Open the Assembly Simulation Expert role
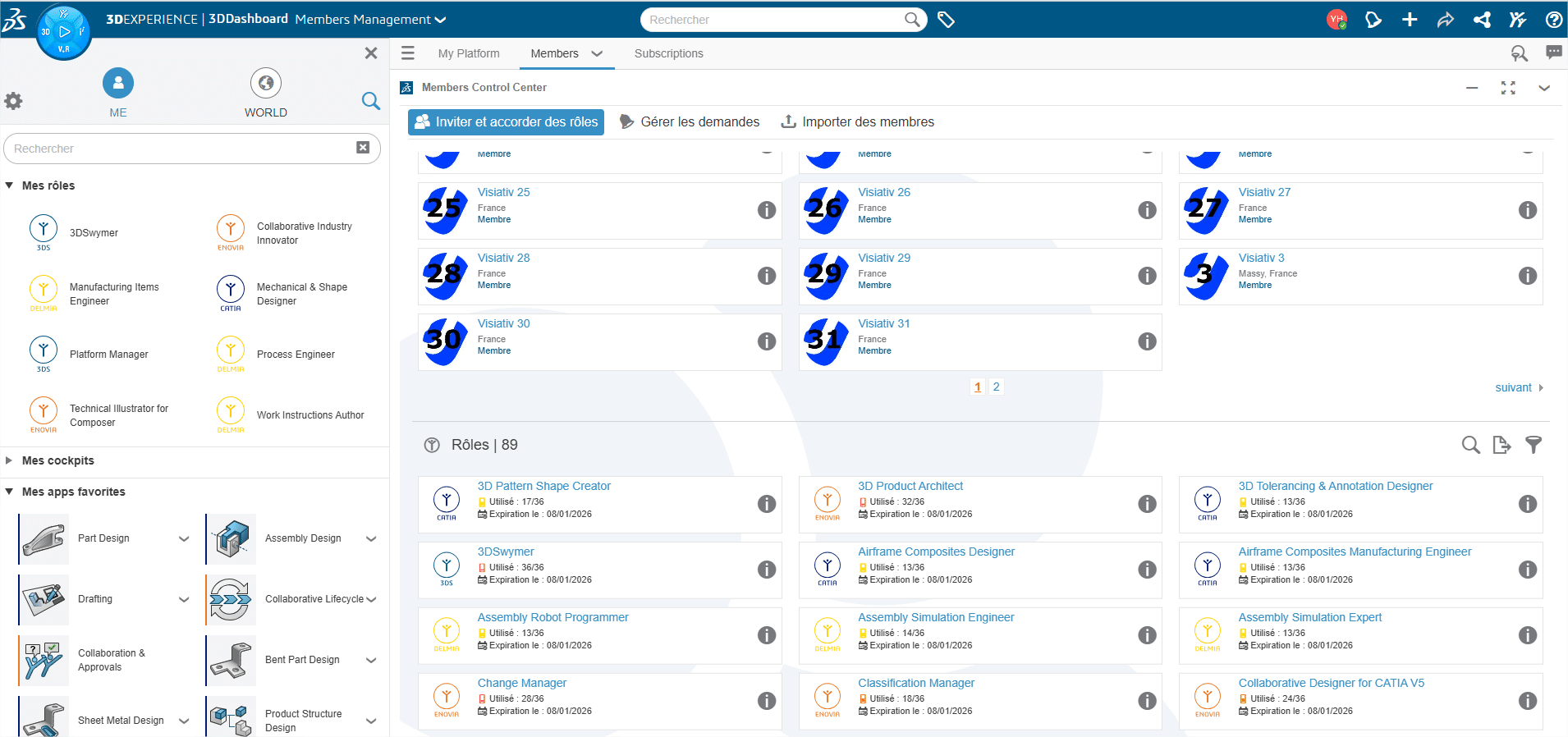Screen dimensions: 1568x737 click(1310, 617)
